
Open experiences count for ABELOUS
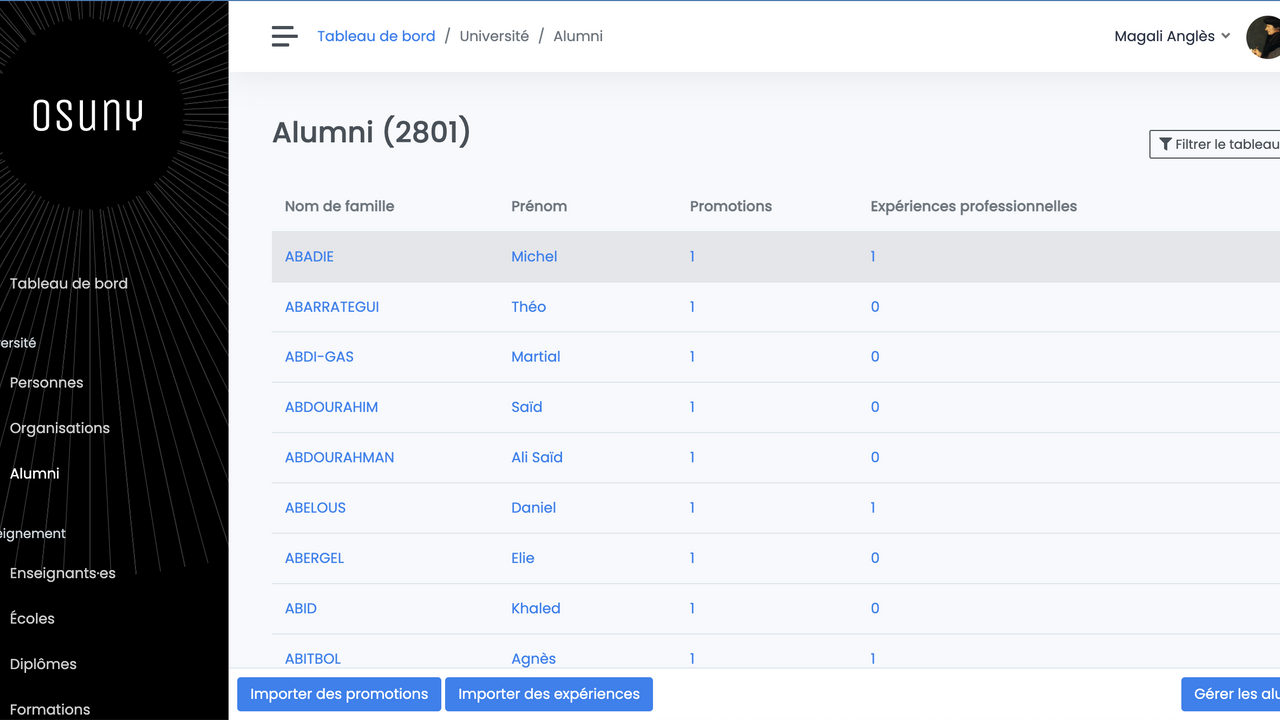click(872, 508)
